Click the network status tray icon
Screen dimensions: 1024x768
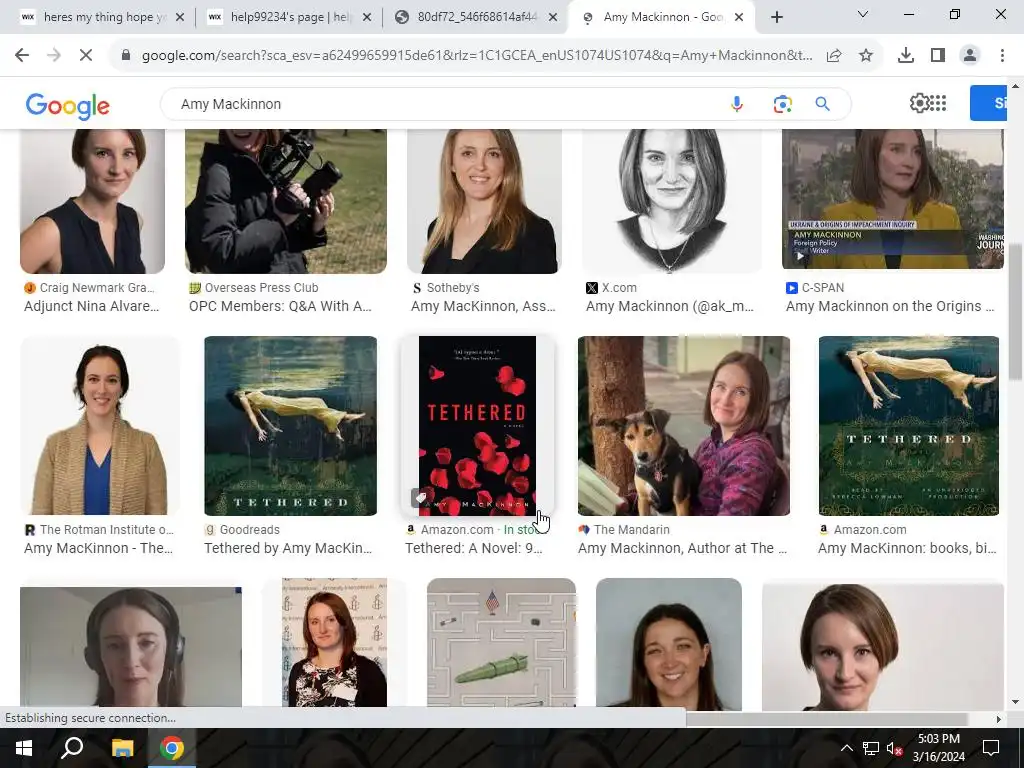pyautogui.click(x=871, y=748)
